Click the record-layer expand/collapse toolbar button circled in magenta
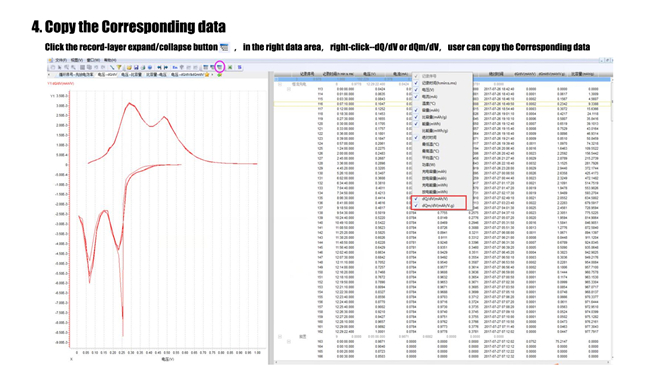 [x=220, y=67]
